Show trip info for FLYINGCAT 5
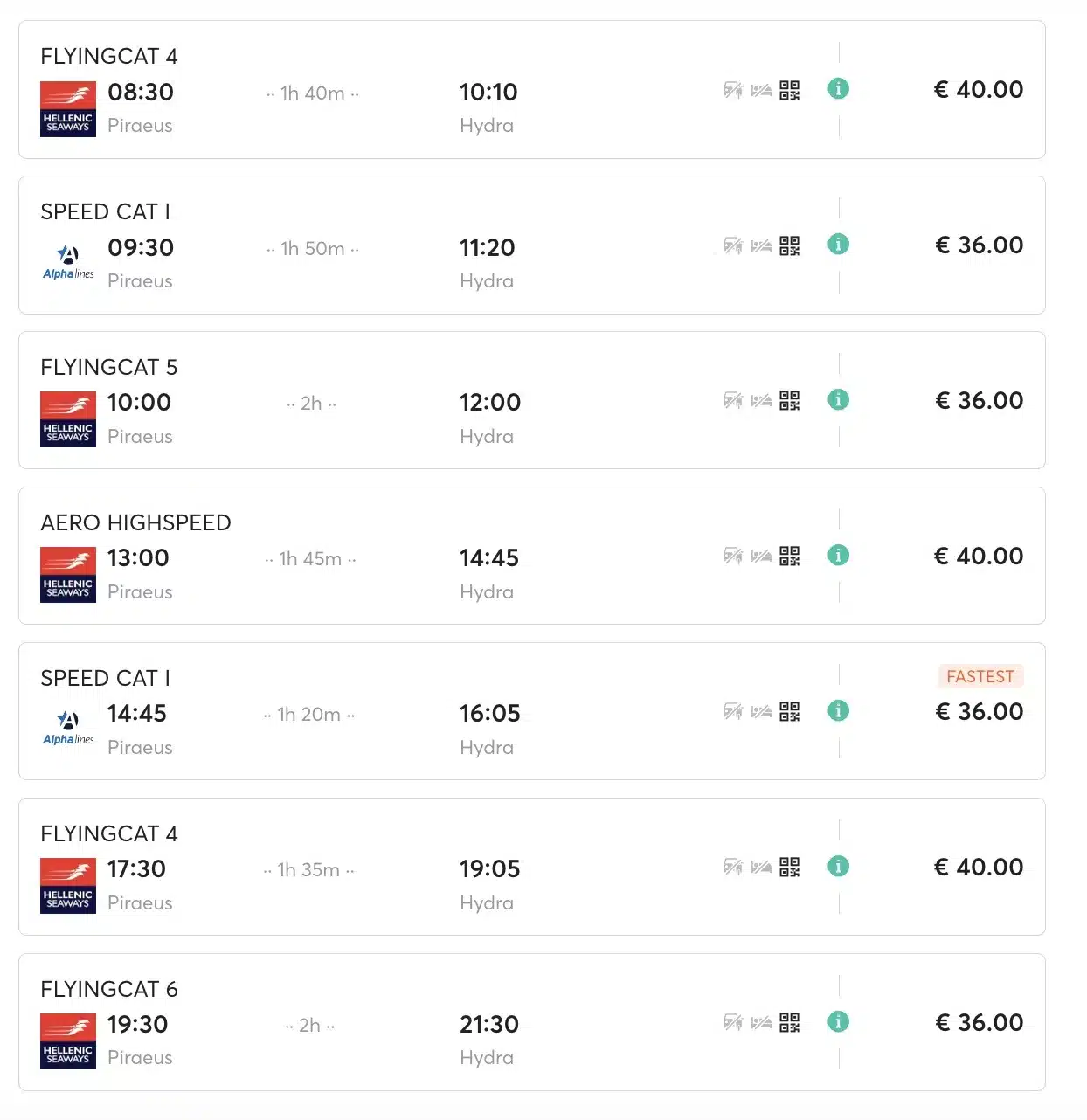Image resolution: width=1087 pixels, height=1120 pixels. [x=838, y=400]
